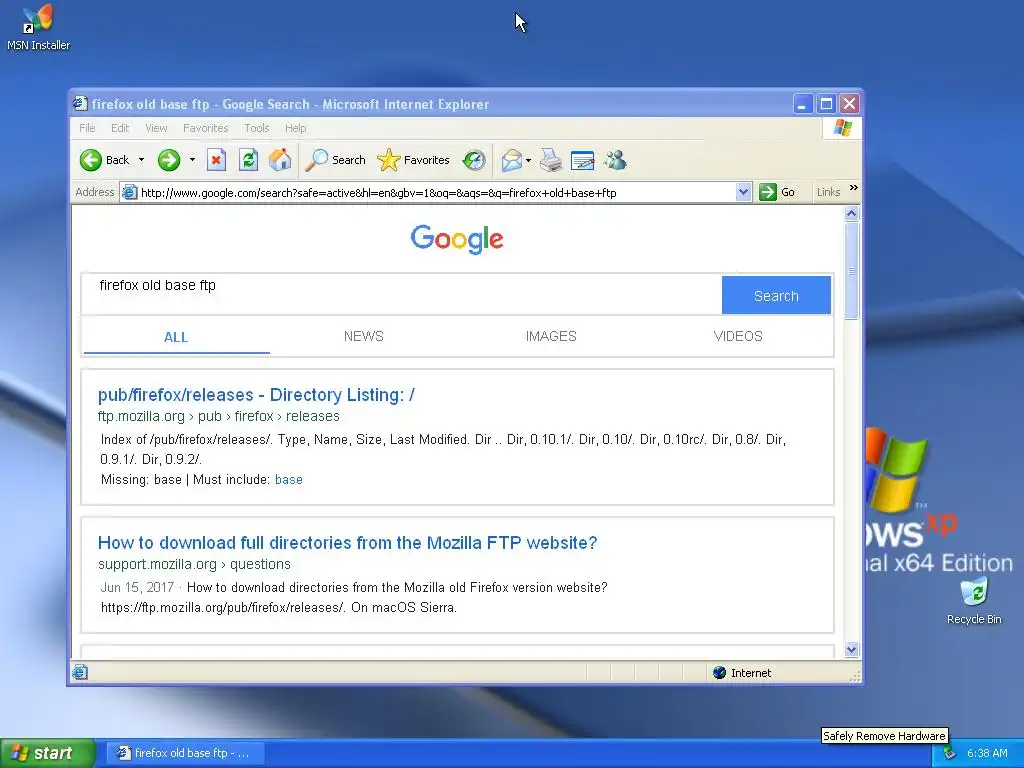Open the Tools menu
The width and height of the screenshot is (1024, 768).
(257, 128)
